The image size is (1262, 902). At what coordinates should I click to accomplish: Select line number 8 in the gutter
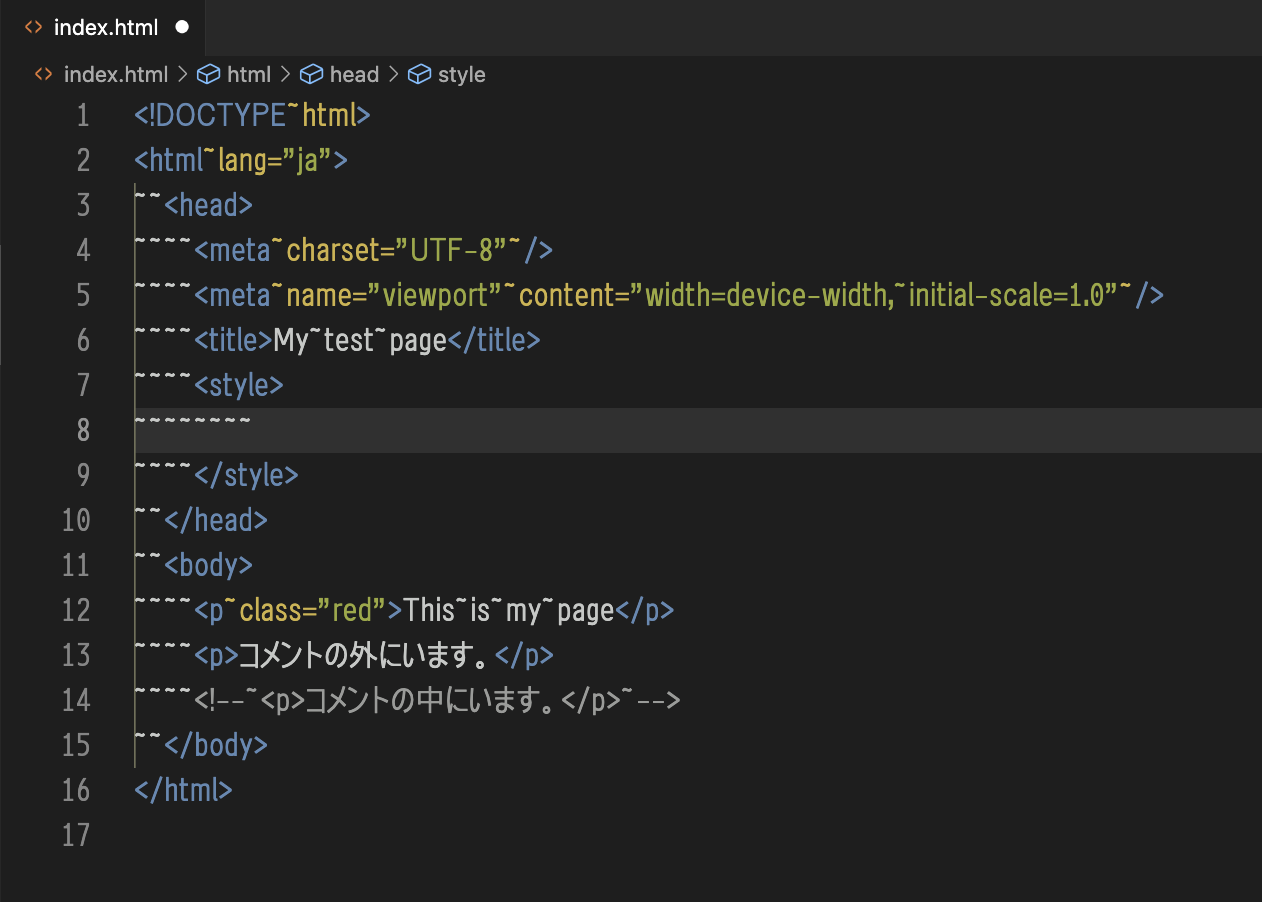point(82,430)
